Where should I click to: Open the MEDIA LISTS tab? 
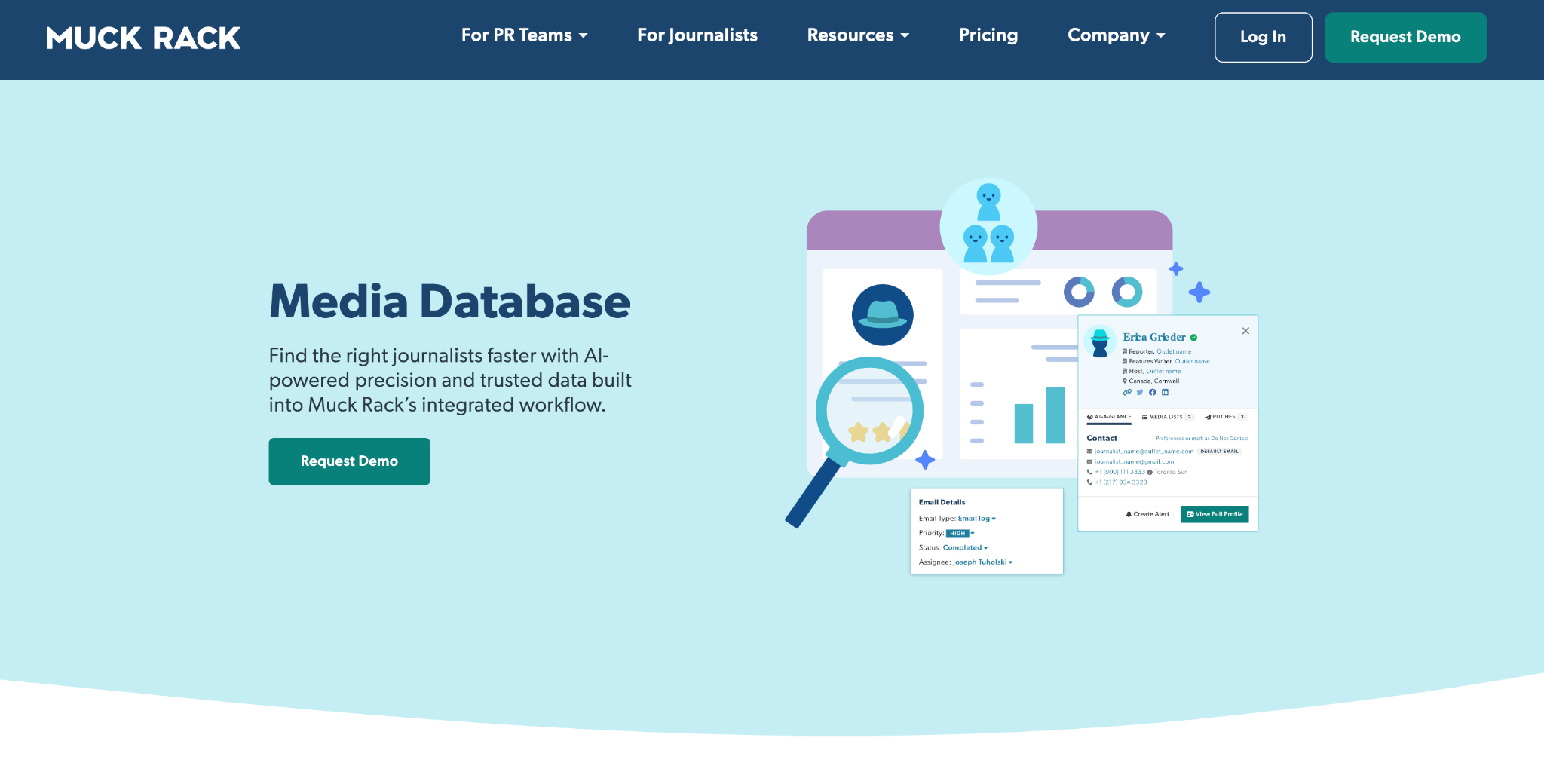coord(1165,417)
